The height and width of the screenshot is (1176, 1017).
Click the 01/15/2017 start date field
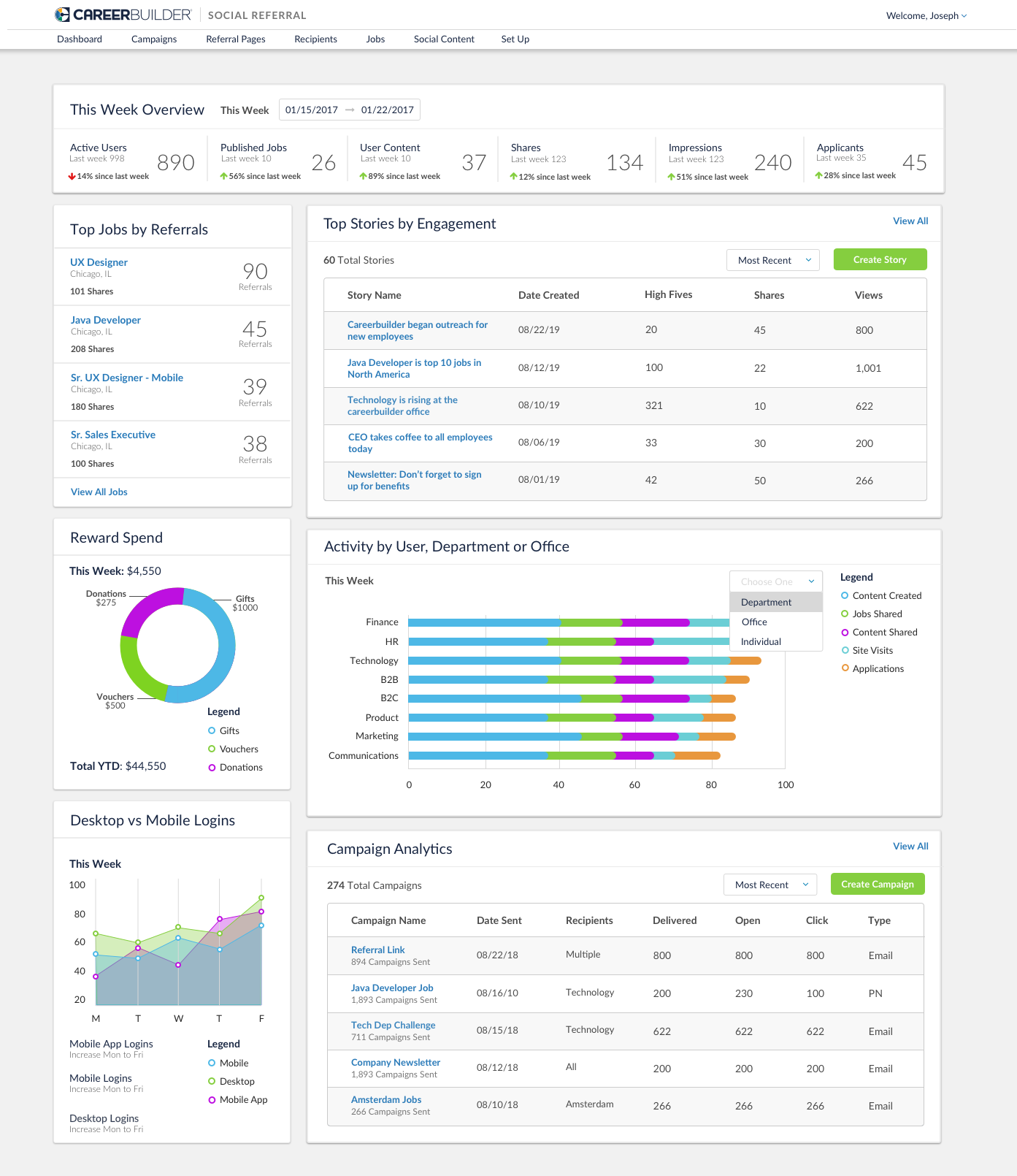pyautogui.click(x=312, y=110)
